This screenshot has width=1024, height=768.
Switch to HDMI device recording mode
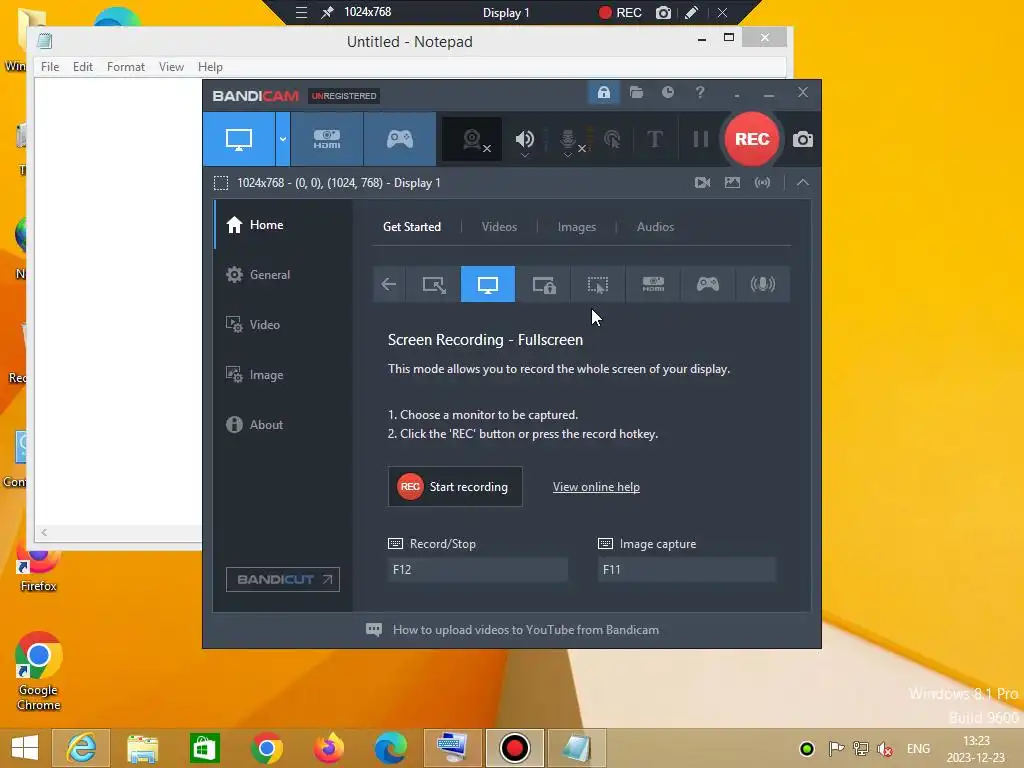coord(327,139)
